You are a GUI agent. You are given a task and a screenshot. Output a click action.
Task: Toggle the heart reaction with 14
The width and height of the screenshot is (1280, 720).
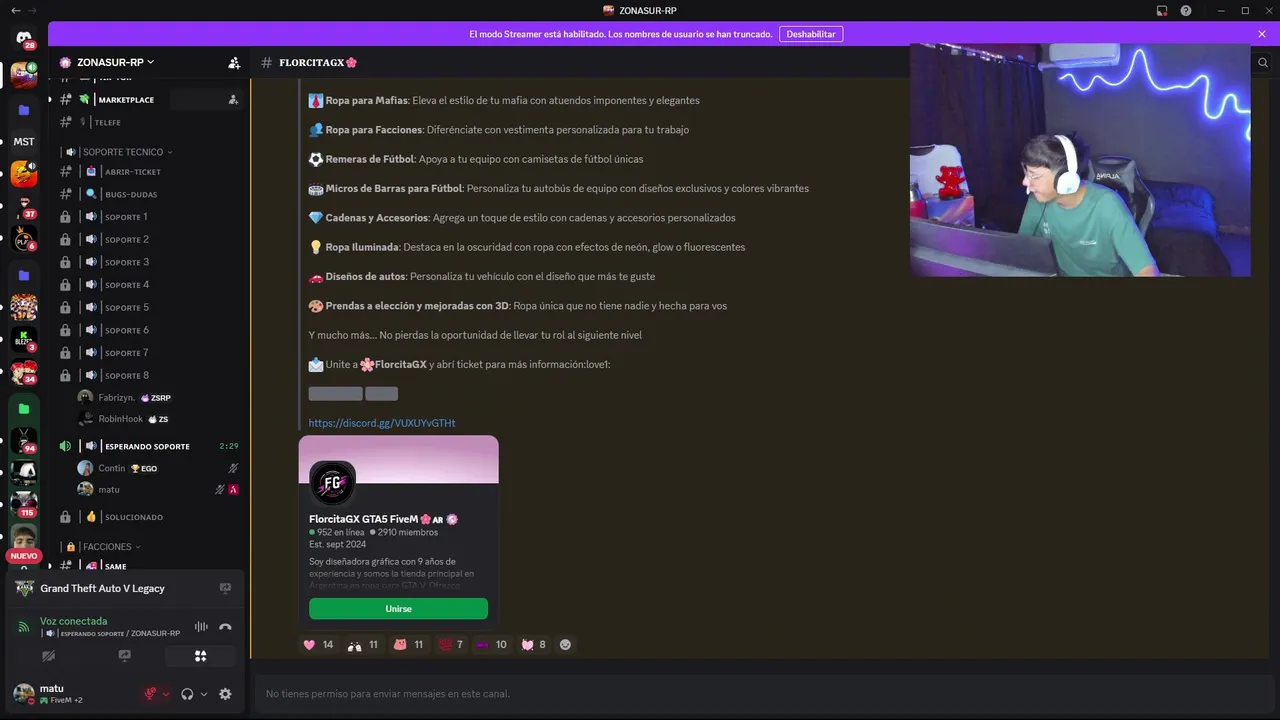coord(319,645)
